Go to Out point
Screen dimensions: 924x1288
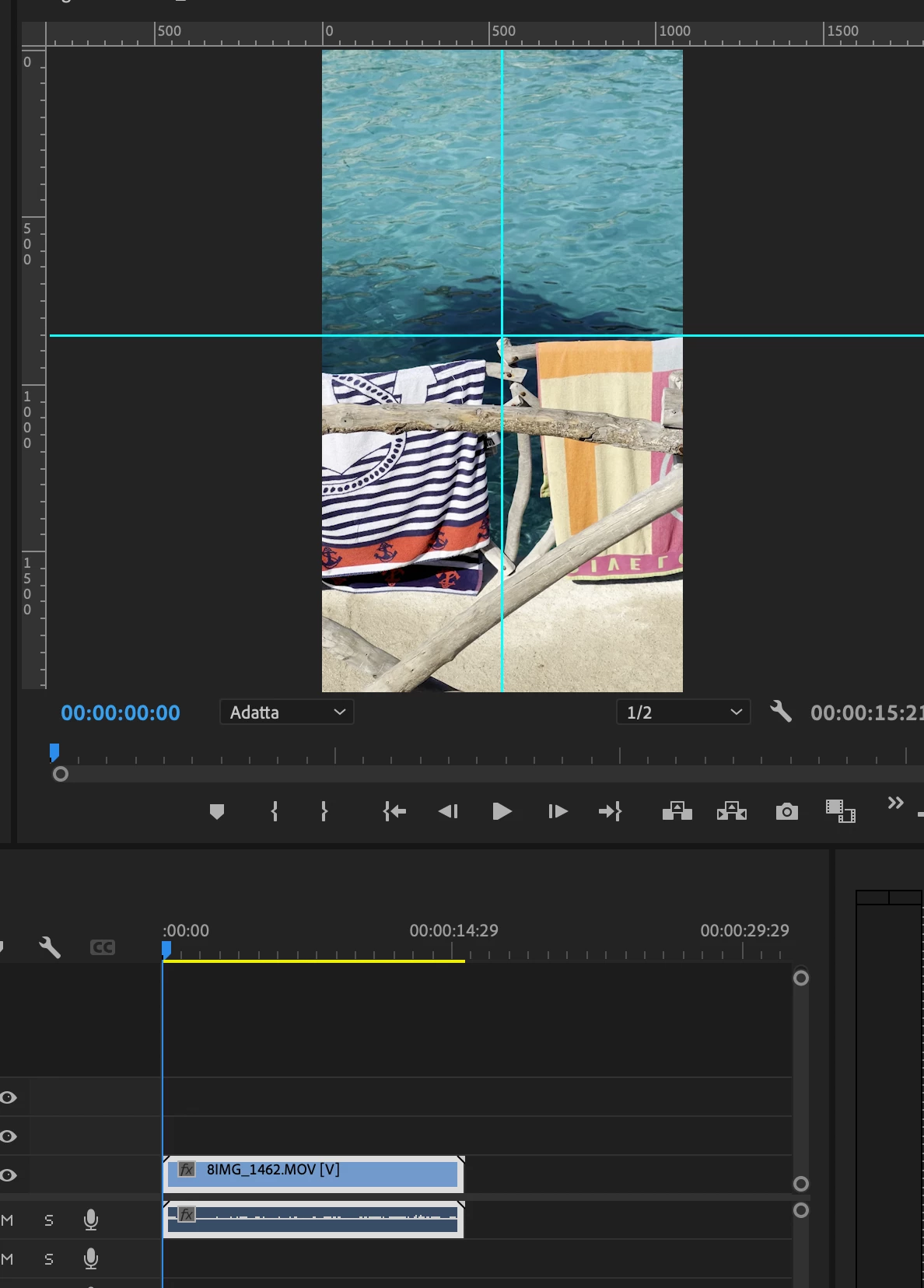pos(611,812)
